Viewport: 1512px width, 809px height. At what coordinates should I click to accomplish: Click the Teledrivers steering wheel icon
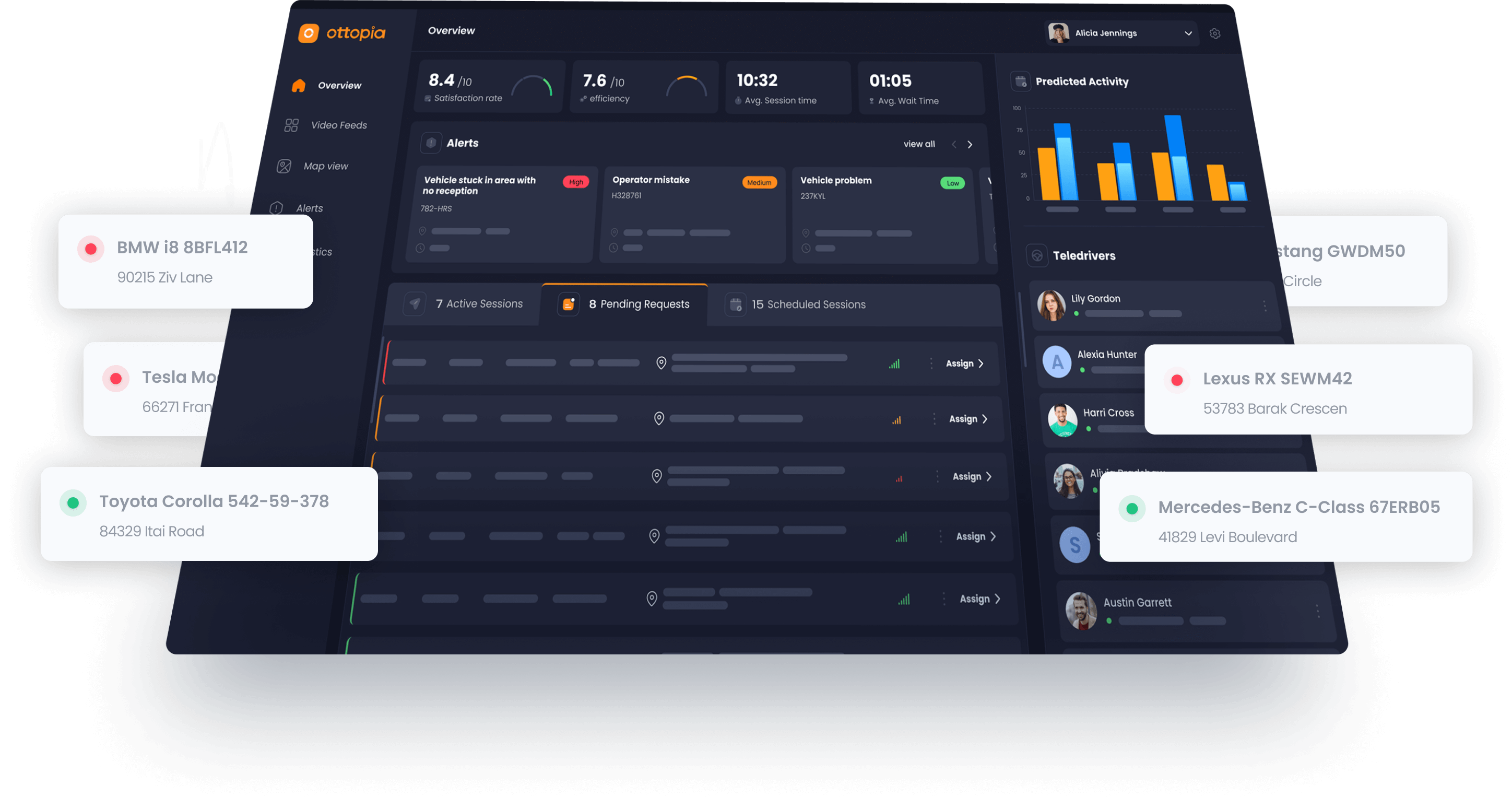coord(1037,255)
